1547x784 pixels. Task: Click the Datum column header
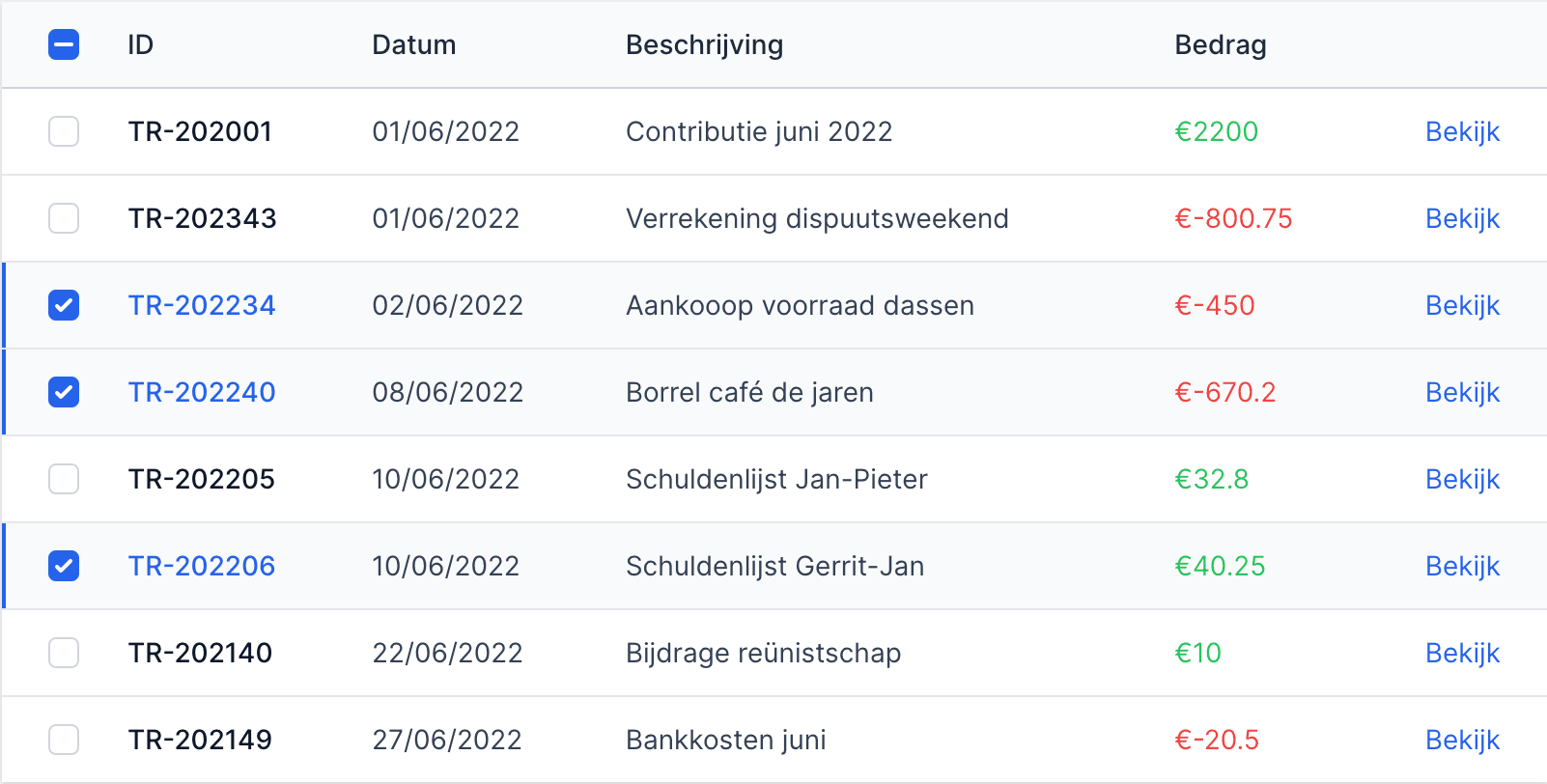point(414,44)
